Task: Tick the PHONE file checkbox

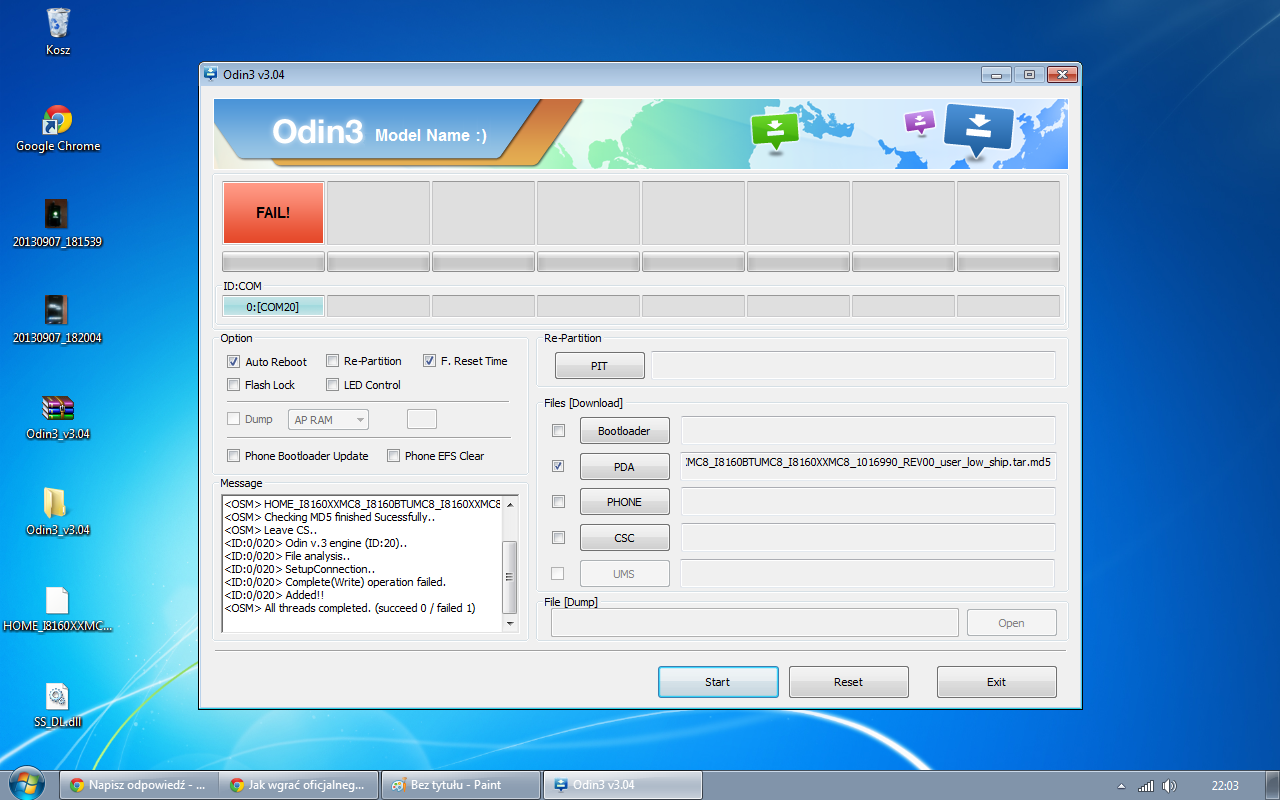Action: click(x=558, y=501)
